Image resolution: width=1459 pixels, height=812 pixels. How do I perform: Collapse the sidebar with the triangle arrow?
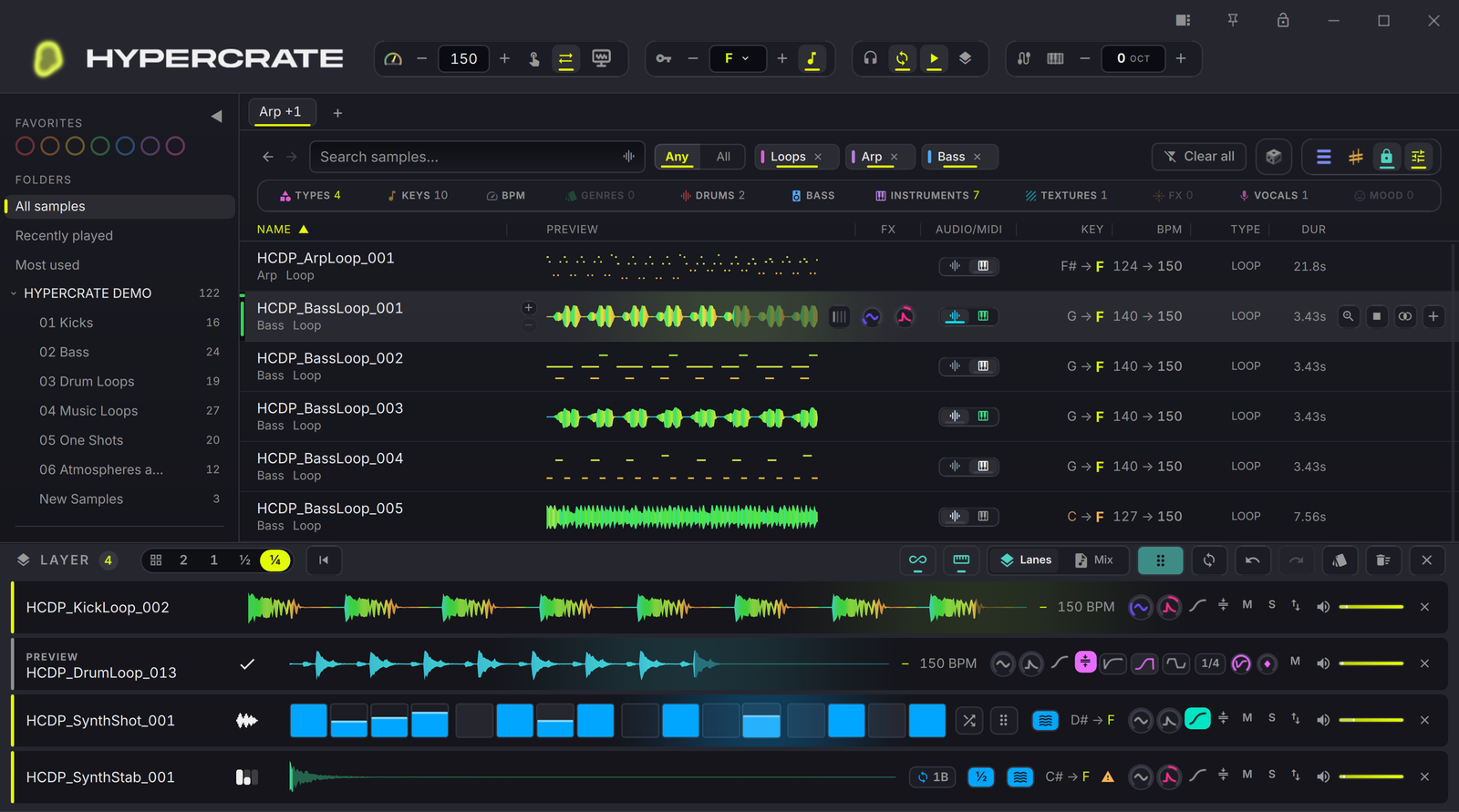[216, 116]
